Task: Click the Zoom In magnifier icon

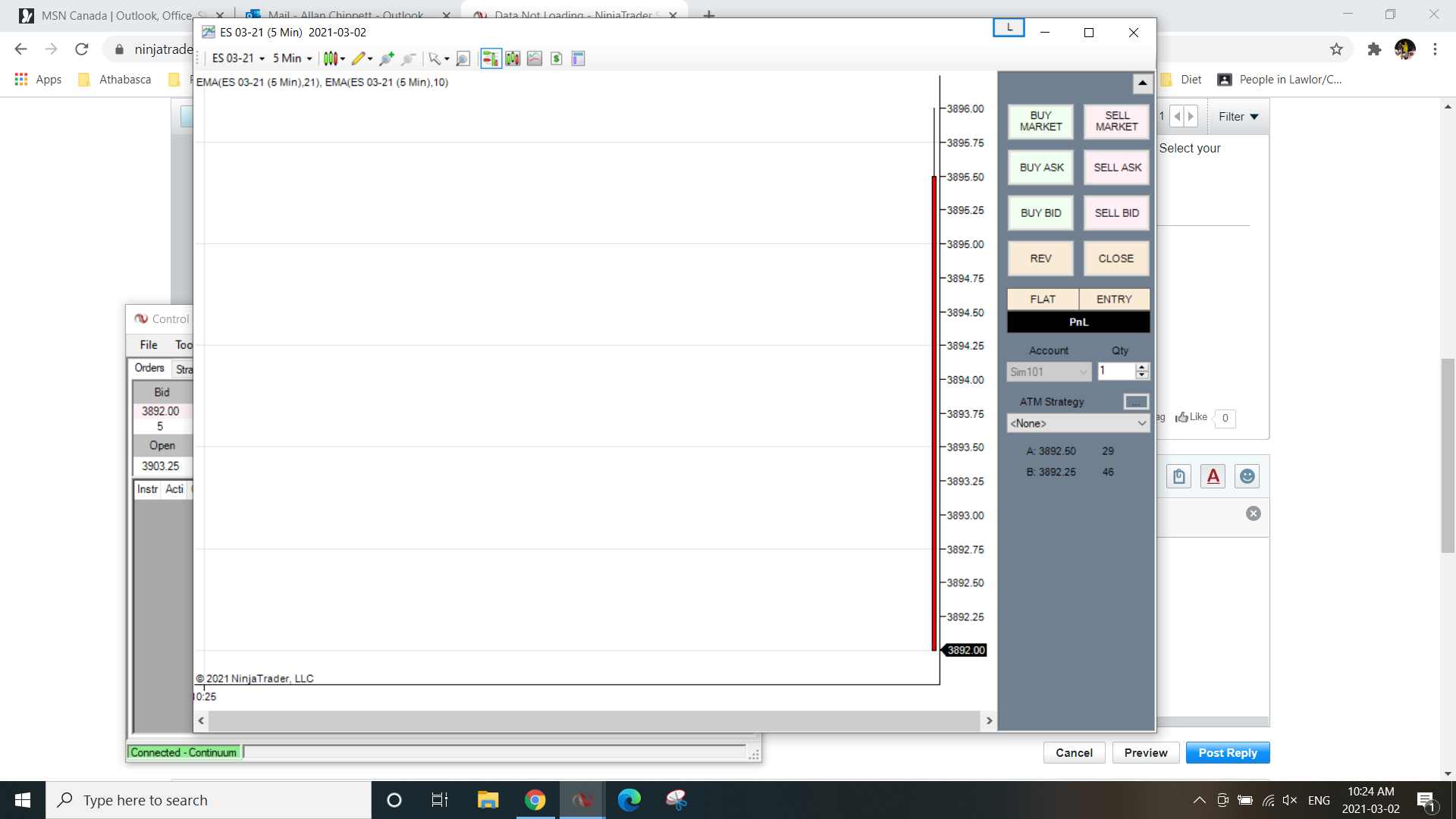Action: (387, 58)
